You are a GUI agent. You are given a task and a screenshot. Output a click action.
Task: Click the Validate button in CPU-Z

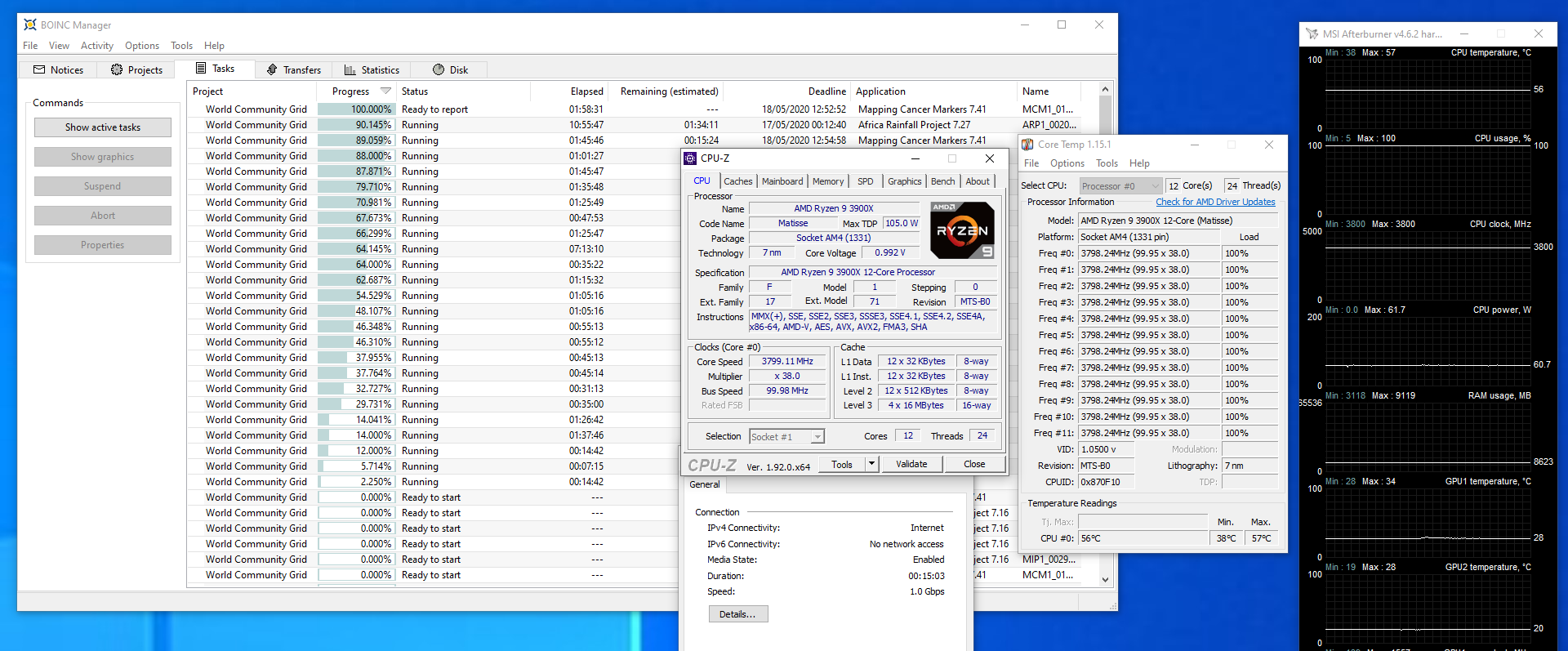pos(911,464)
